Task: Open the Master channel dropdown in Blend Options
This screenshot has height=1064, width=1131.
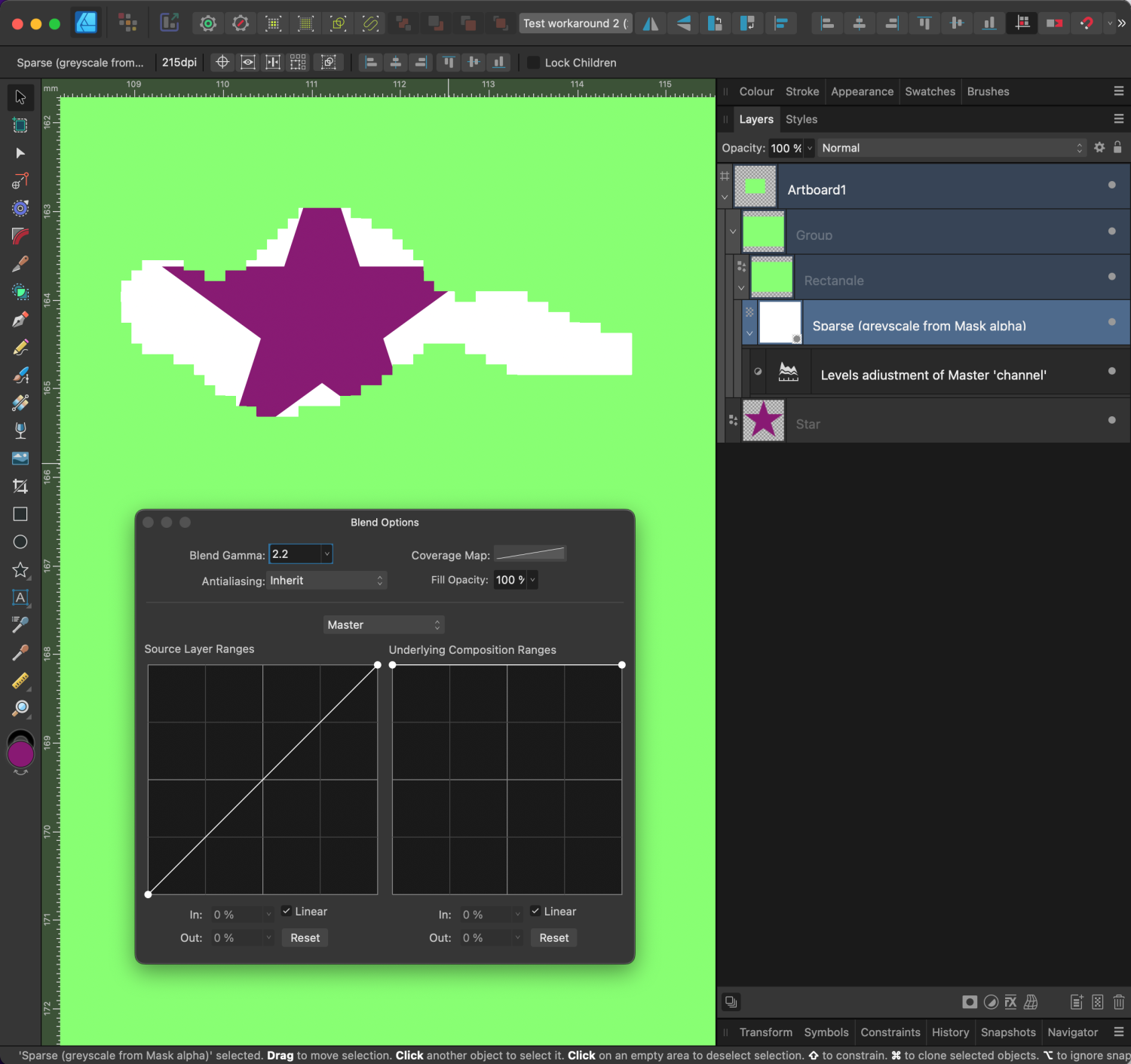Action: 384,624
